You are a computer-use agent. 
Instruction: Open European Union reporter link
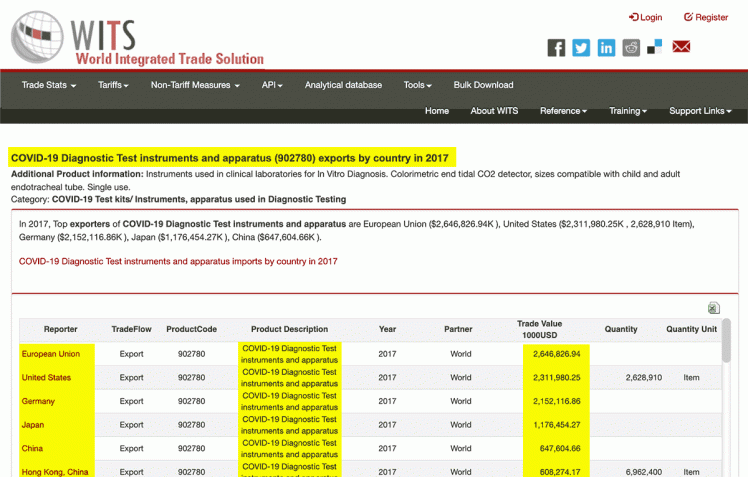click(51, 354)
